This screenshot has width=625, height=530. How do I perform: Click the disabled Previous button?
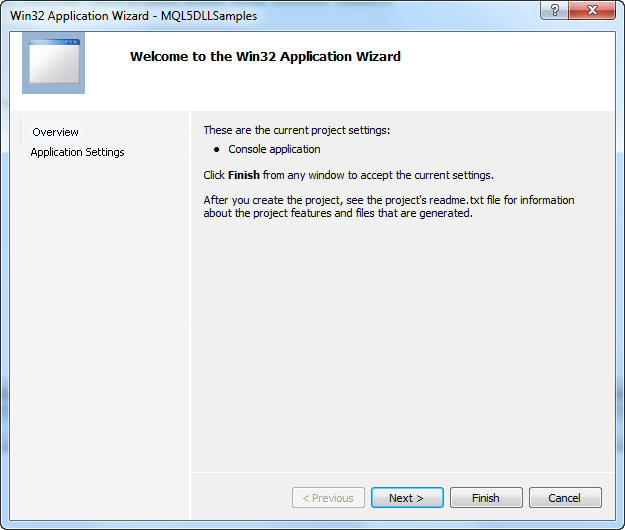point(328,498)
